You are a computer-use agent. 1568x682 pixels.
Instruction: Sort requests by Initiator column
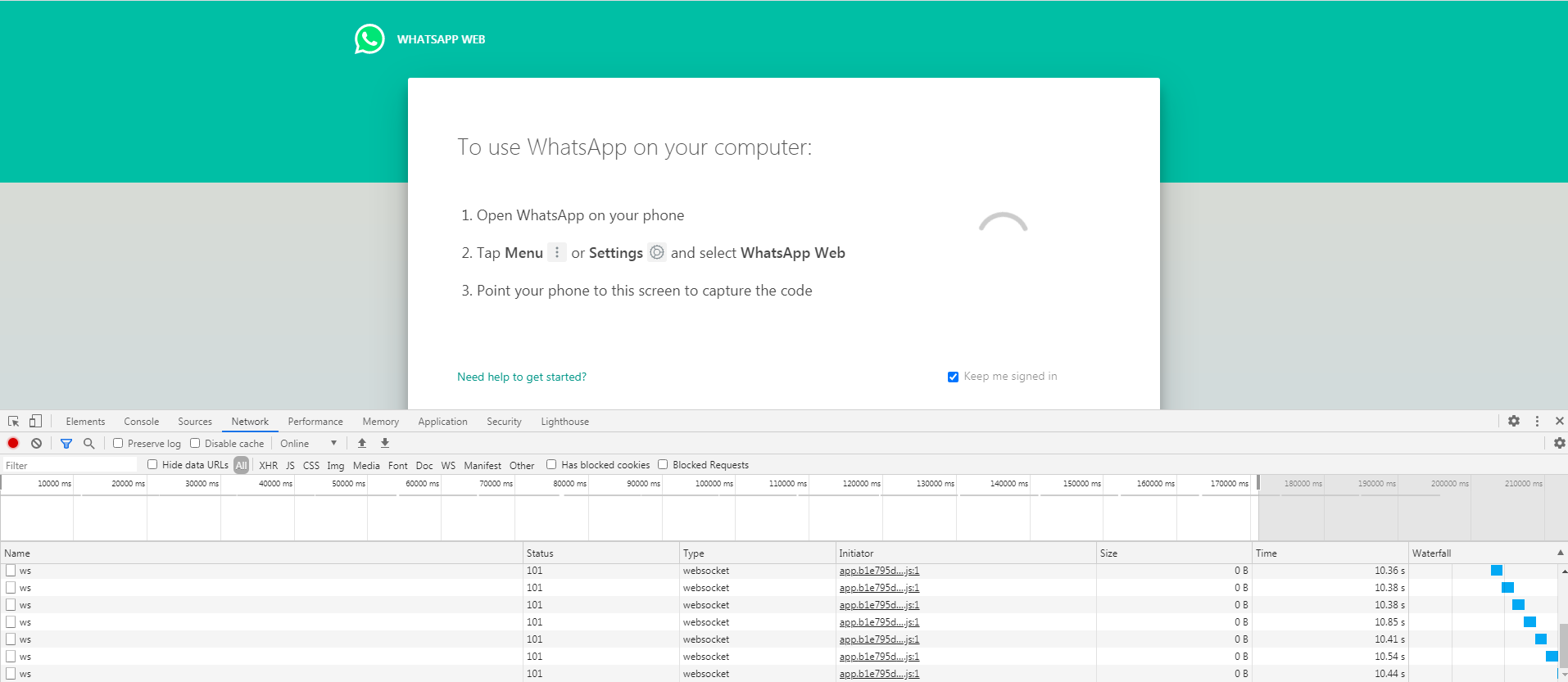[966, 553]
